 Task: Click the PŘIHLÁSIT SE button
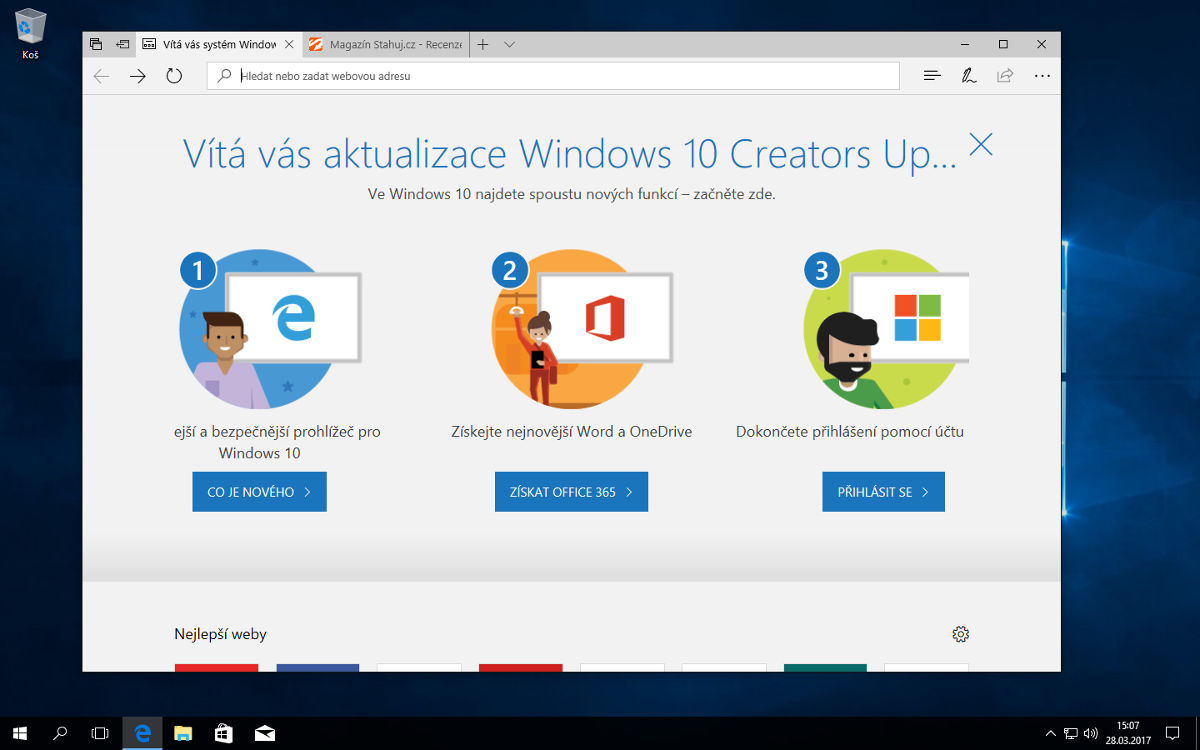click(883, 492)
